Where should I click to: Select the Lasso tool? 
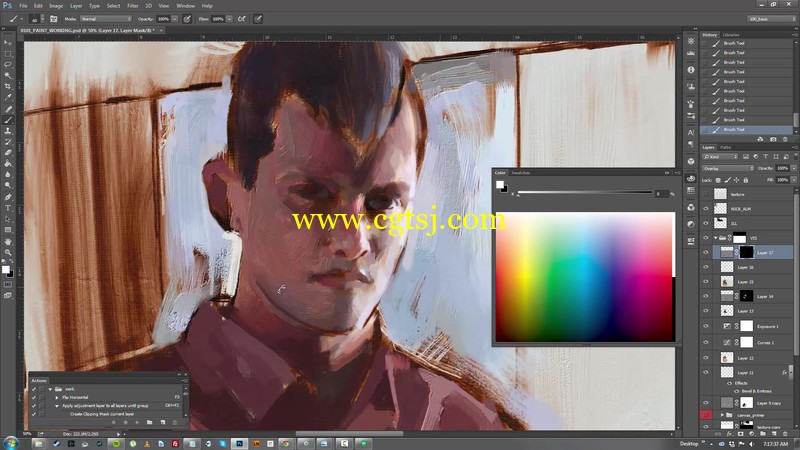[x=8, y=65]
